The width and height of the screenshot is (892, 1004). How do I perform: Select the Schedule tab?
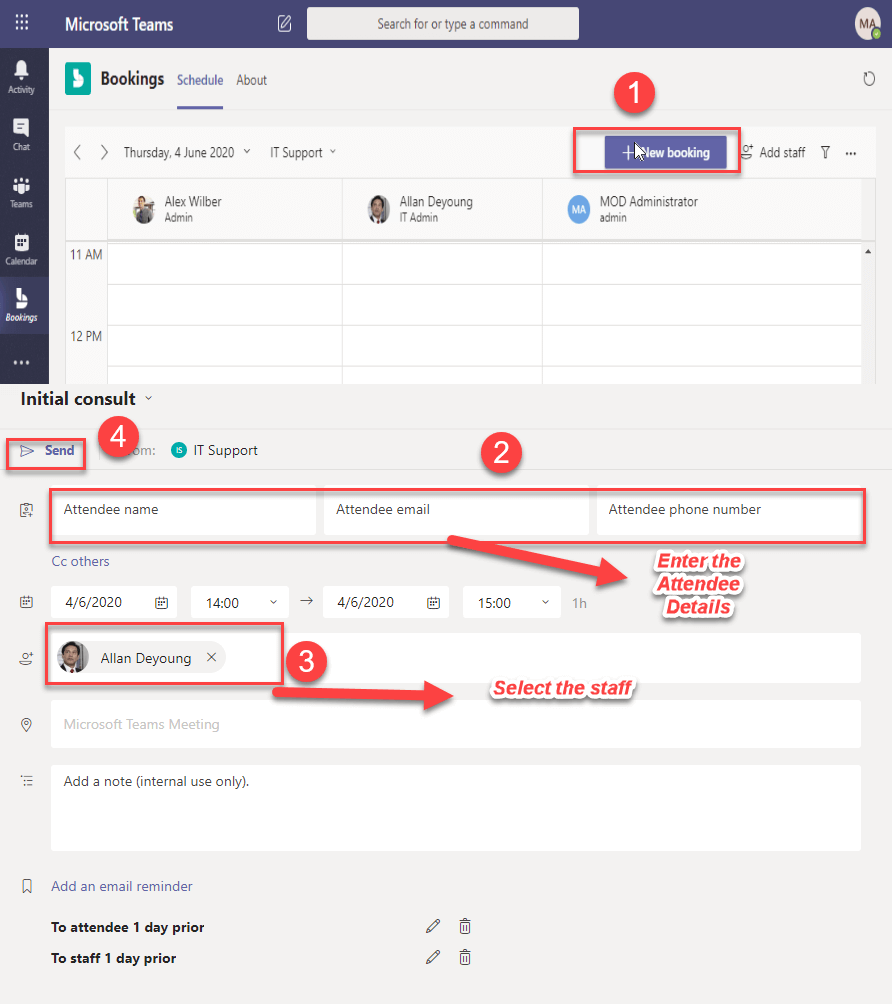200,80
